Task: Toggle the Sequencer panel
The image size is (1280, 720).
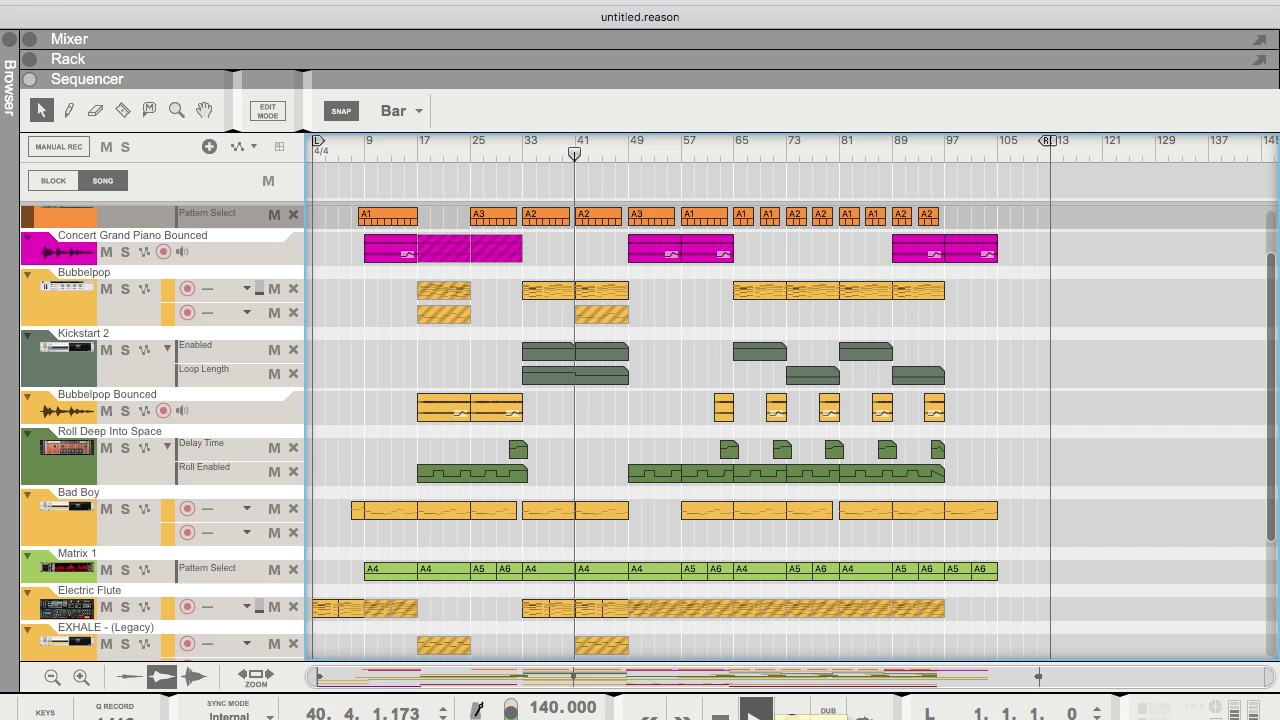Action: pos(87,79)
